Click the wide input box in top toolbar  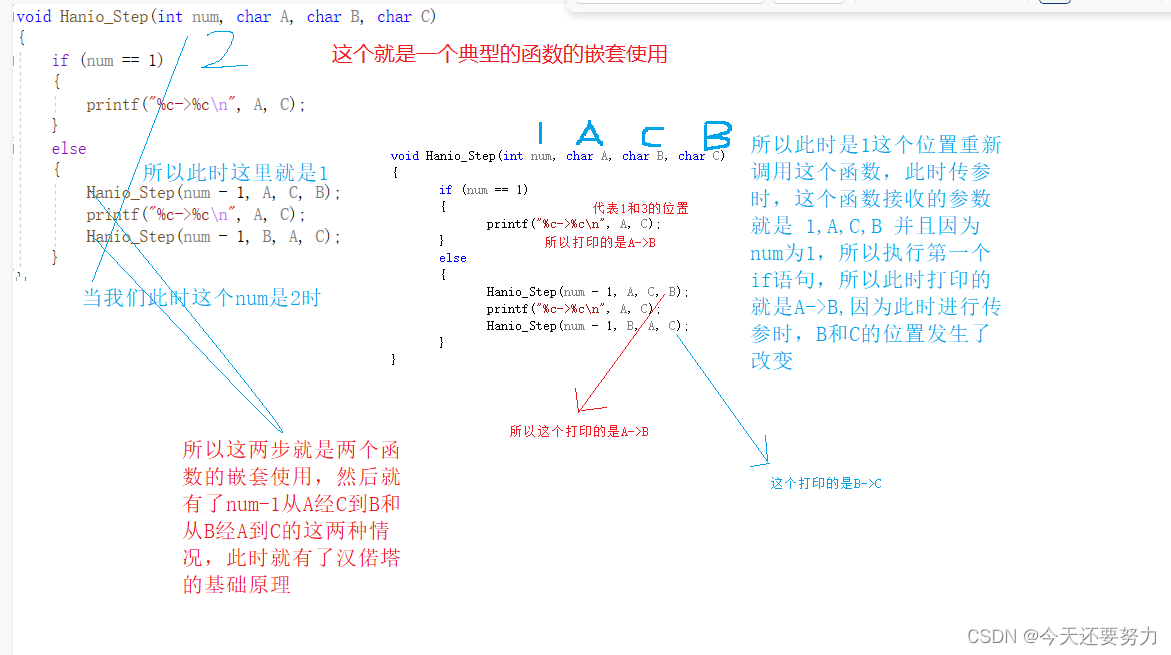[670, 1]
